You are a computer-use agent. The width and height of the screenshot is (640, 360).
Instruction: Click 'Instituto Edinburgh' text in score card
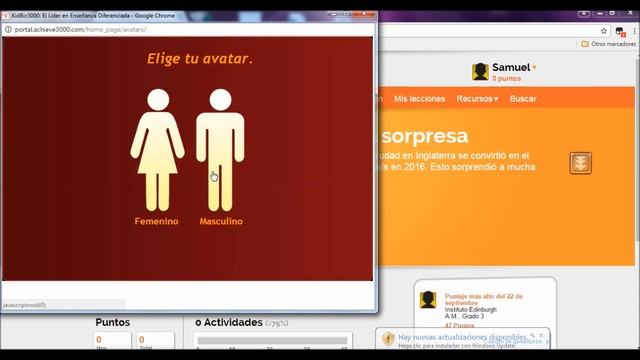coord(471,310)
